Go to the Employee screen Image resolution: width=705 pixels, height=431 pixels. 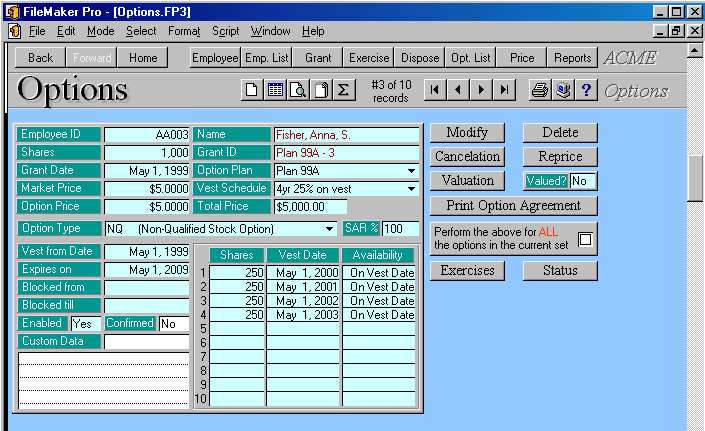point(215,58)
